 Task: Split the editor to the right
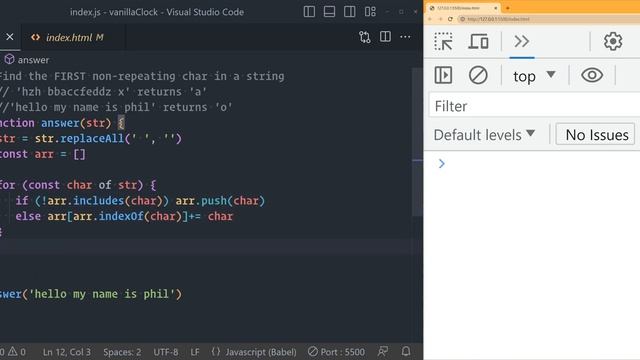tap(385, 37)
